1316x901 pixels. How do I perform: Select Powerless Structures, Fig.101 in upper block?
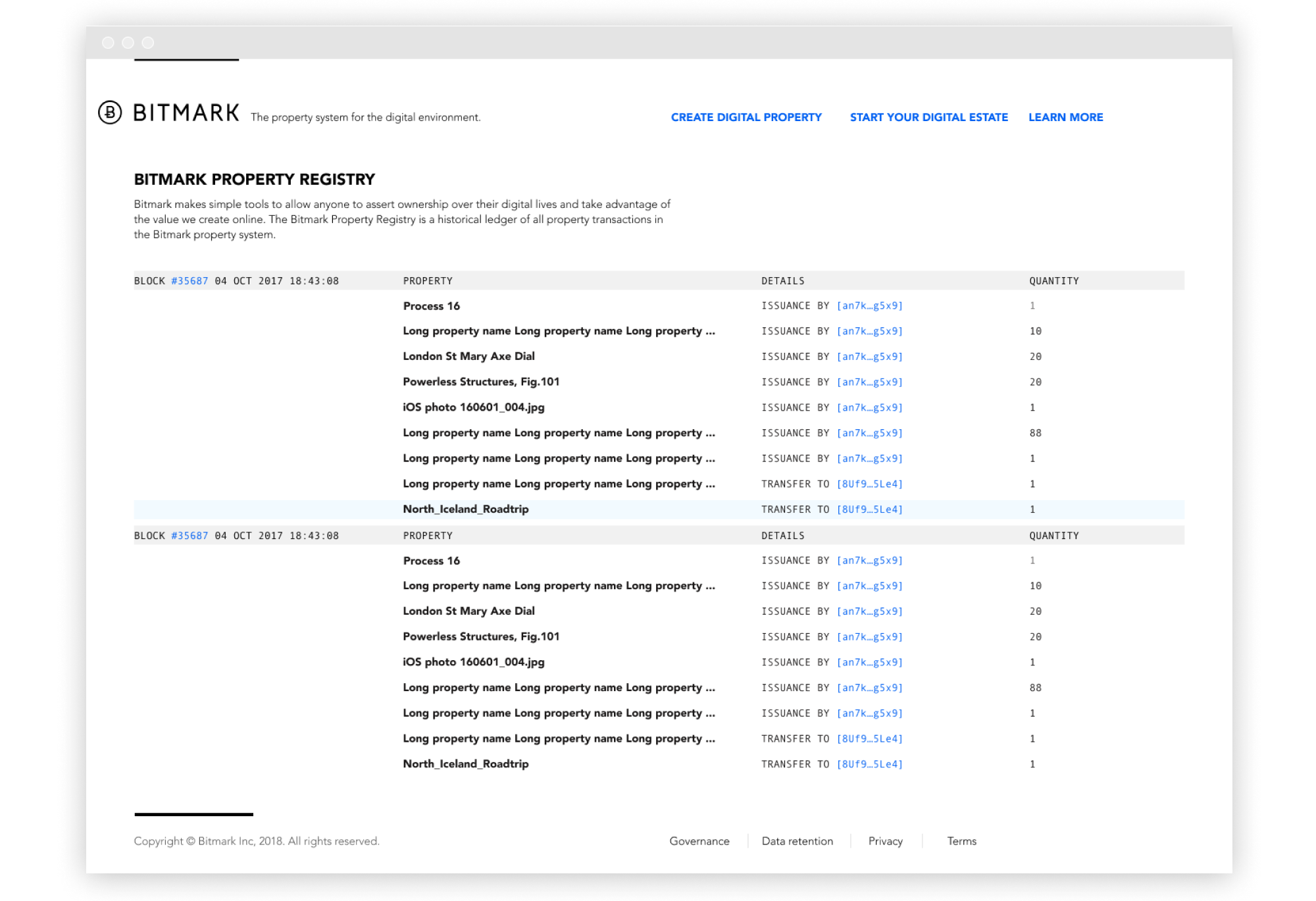481,382
